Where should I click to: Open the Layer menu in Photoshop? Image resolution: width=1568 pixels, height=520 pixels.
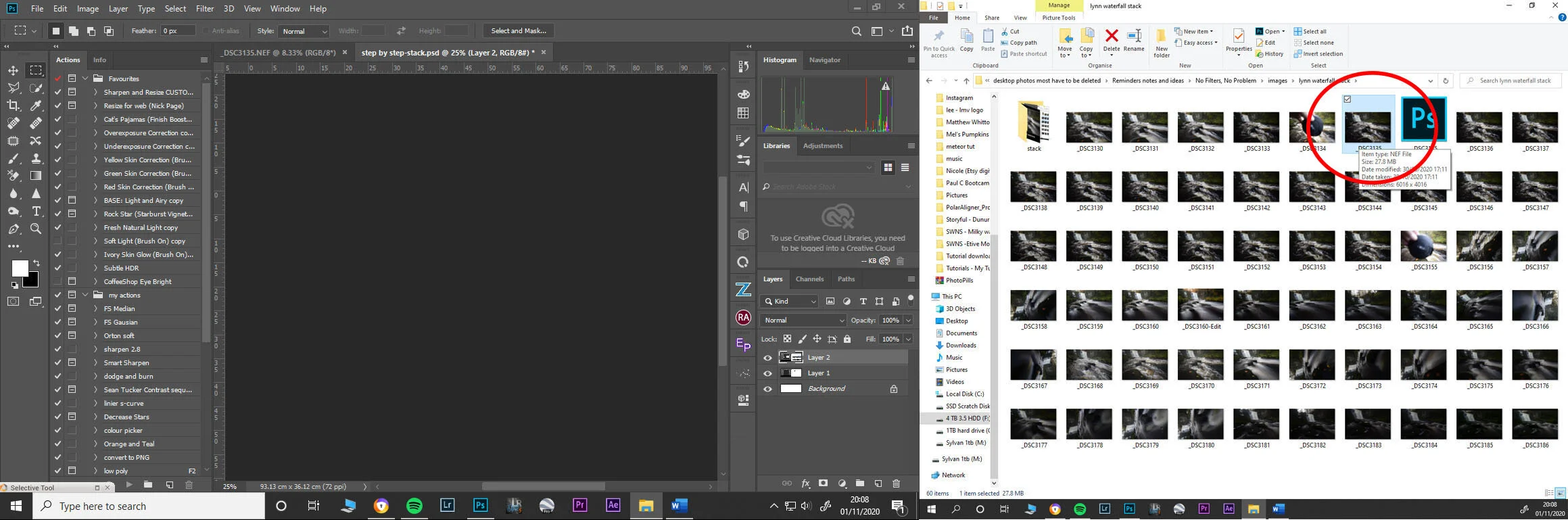point(118,9)
